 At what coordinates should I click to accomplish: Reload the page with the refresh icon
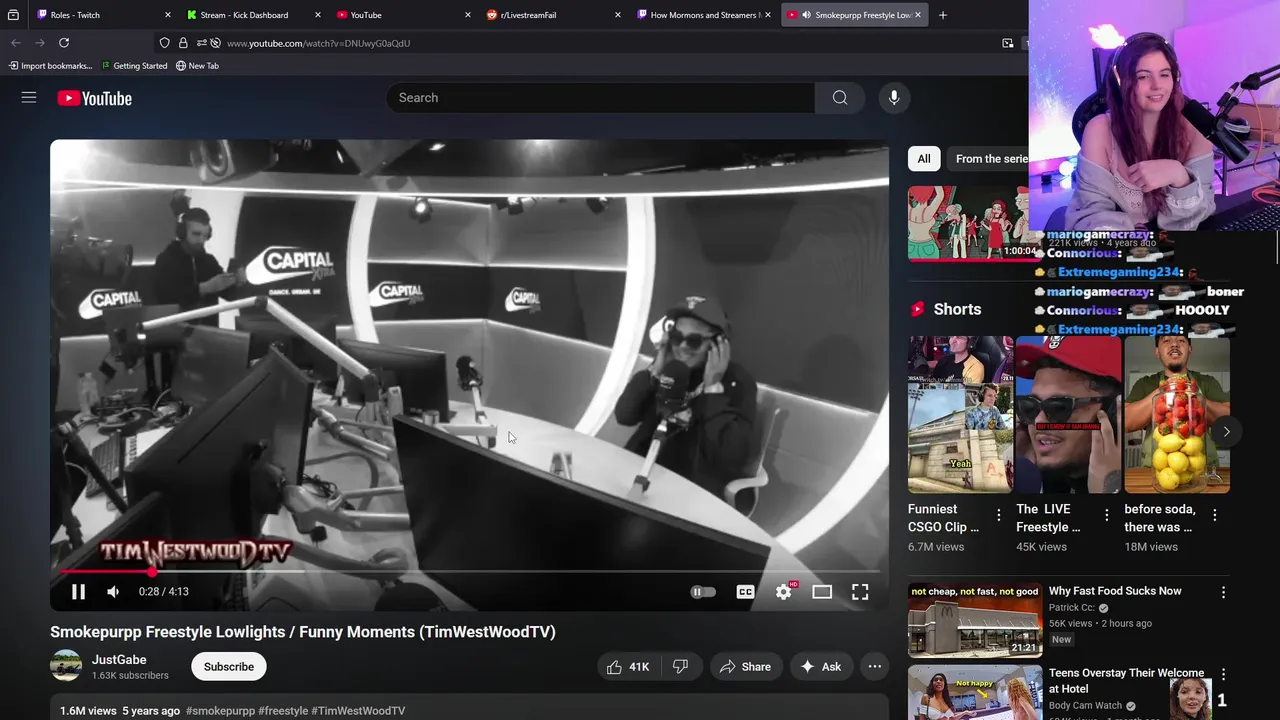64,43
